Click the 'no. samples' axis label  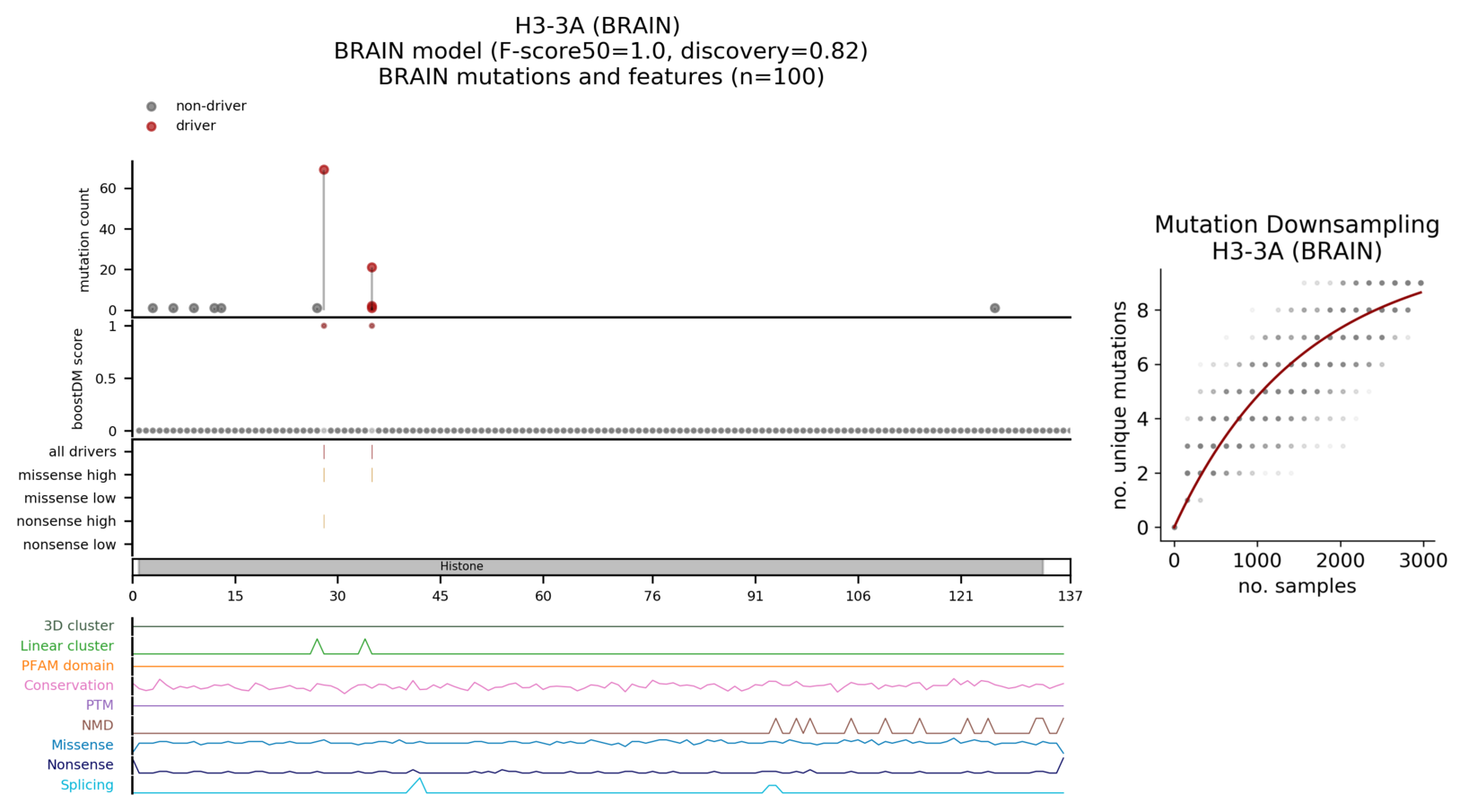pos(1297,587)
